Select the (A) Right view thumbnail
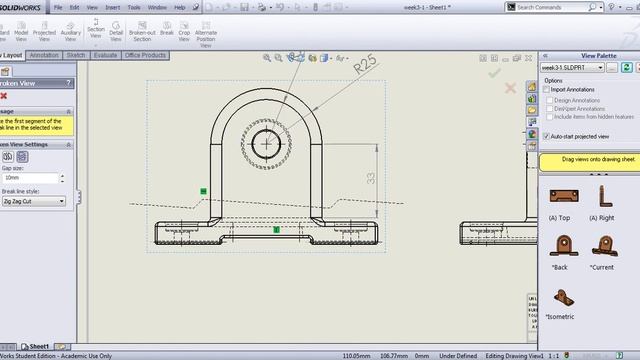The height and width of the screenshot is (360, 640). pos(605,196)
